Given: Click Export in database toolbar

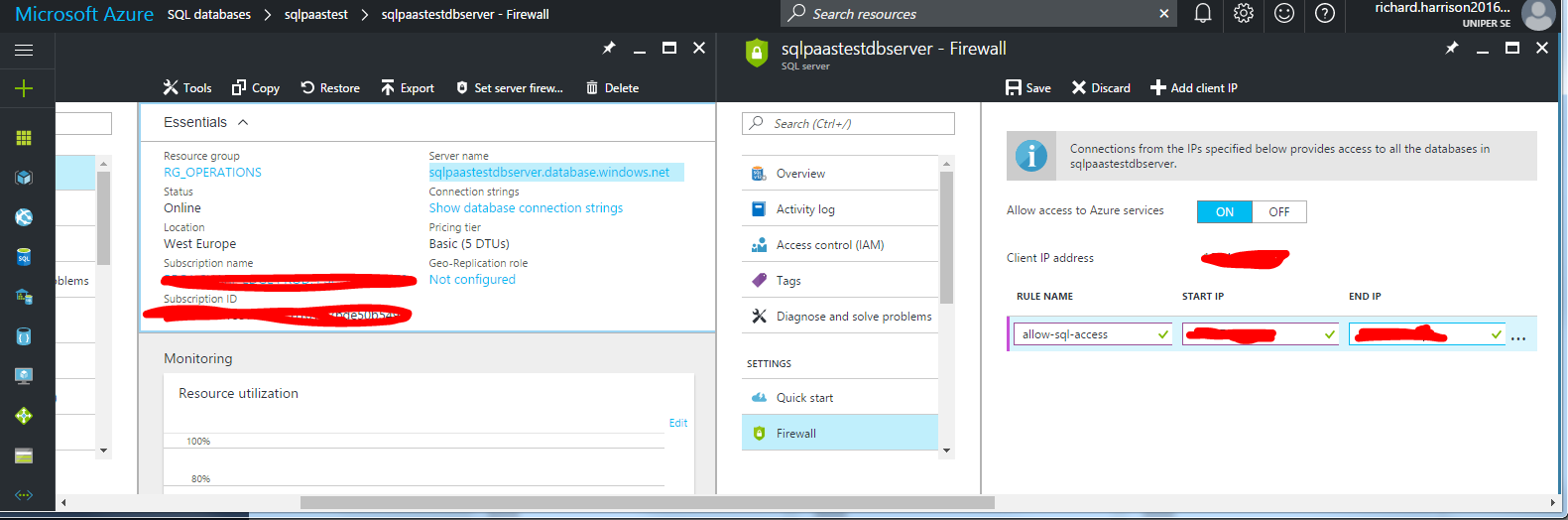Looking at the screenshot, I should [408, 88].
